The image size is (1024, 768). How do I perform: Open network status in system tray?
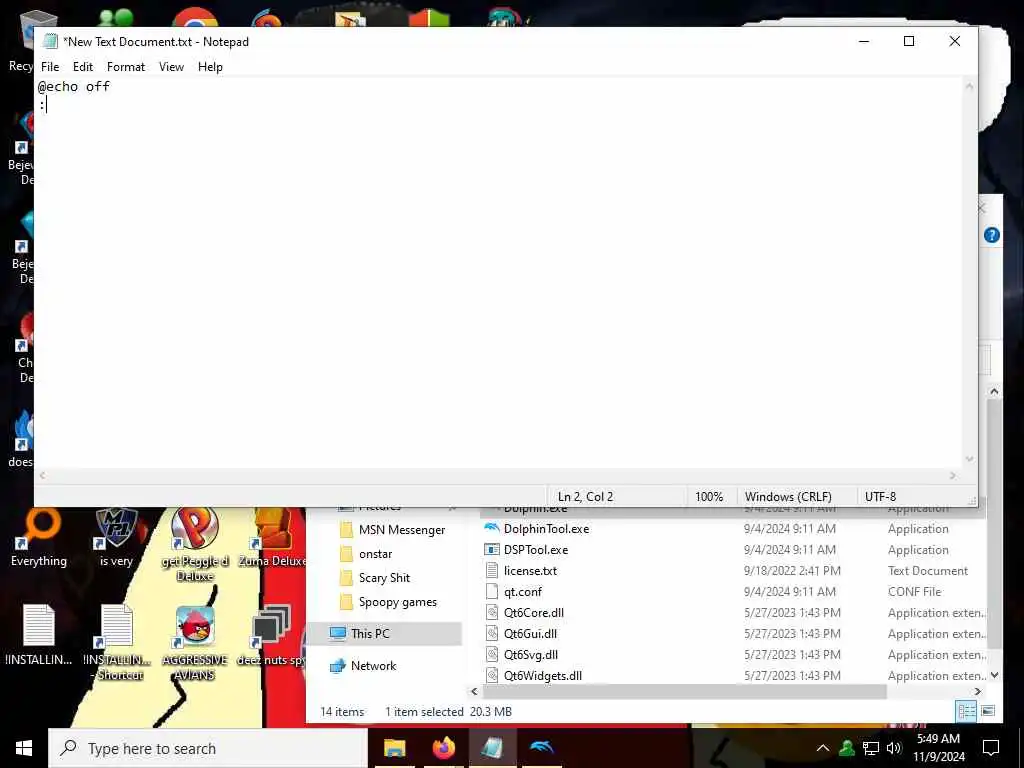[x=871, y=748]
